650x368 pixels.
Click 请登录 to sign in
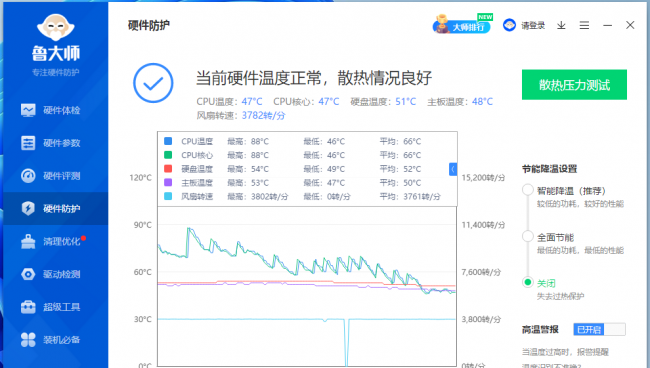point(533,26)
